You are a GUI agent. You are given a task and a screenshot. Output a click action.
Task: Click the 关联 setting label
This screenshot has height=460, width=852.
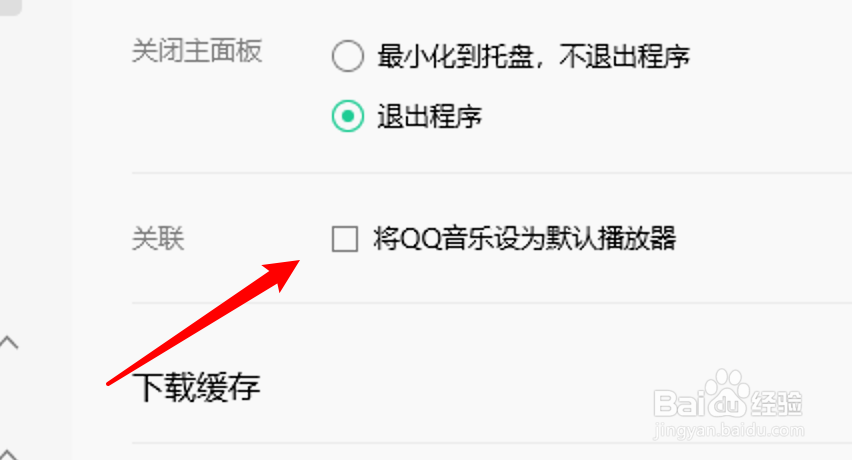[158, 239]
